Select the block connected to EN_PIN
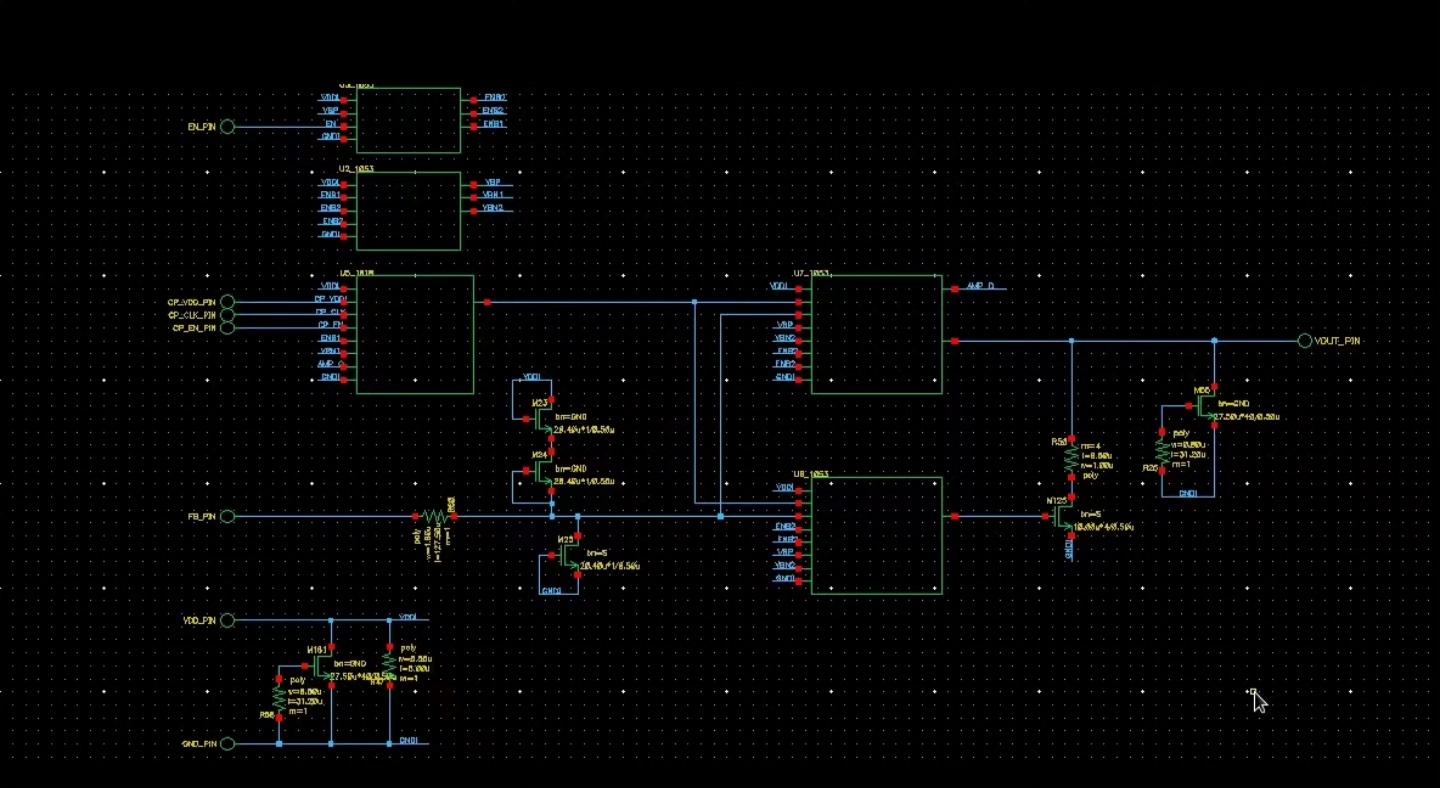This screenshot has height=788, width=1440. pos(408,120)
